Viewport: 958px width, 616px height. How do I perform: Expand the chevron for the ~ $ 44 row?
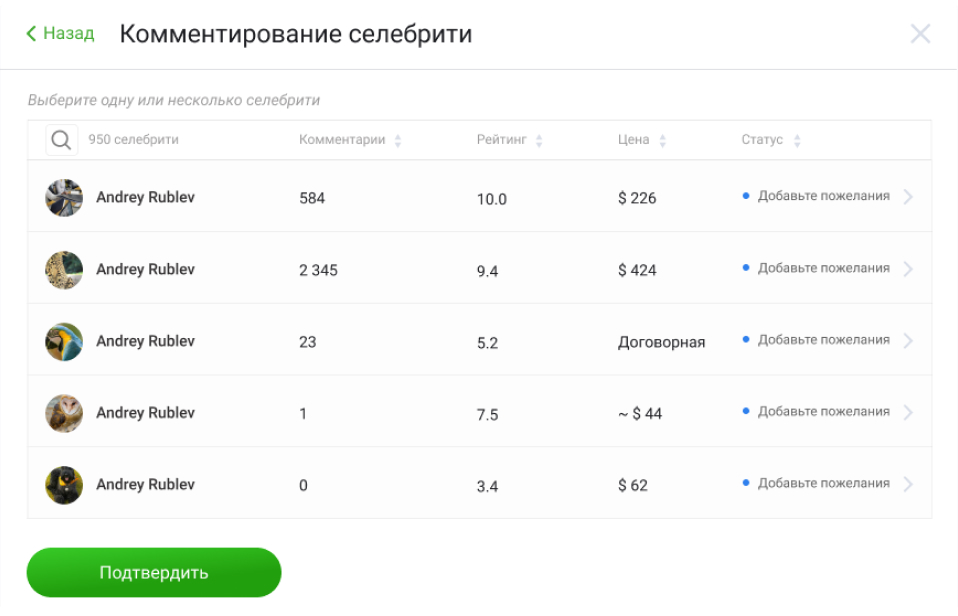pos(908,412)
